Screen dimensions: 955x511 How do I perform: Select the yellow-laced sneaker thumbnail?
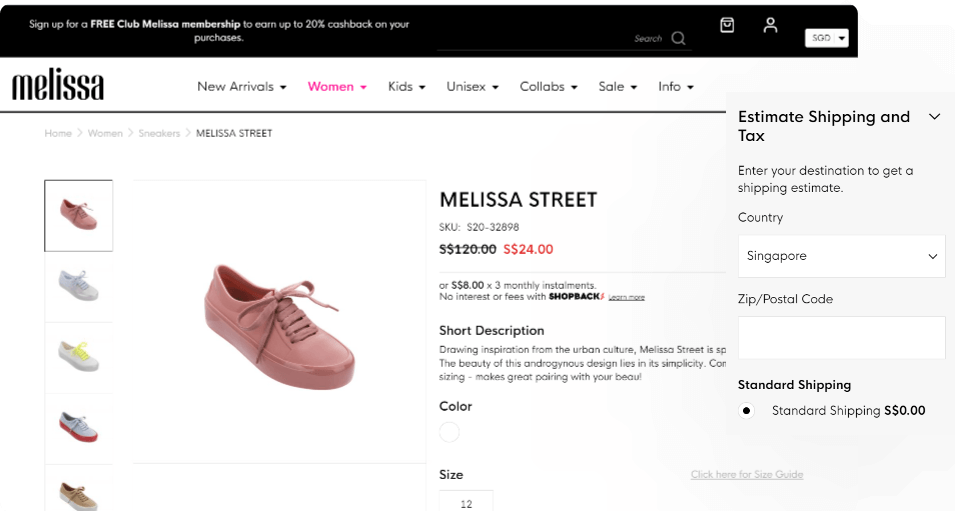79,357
